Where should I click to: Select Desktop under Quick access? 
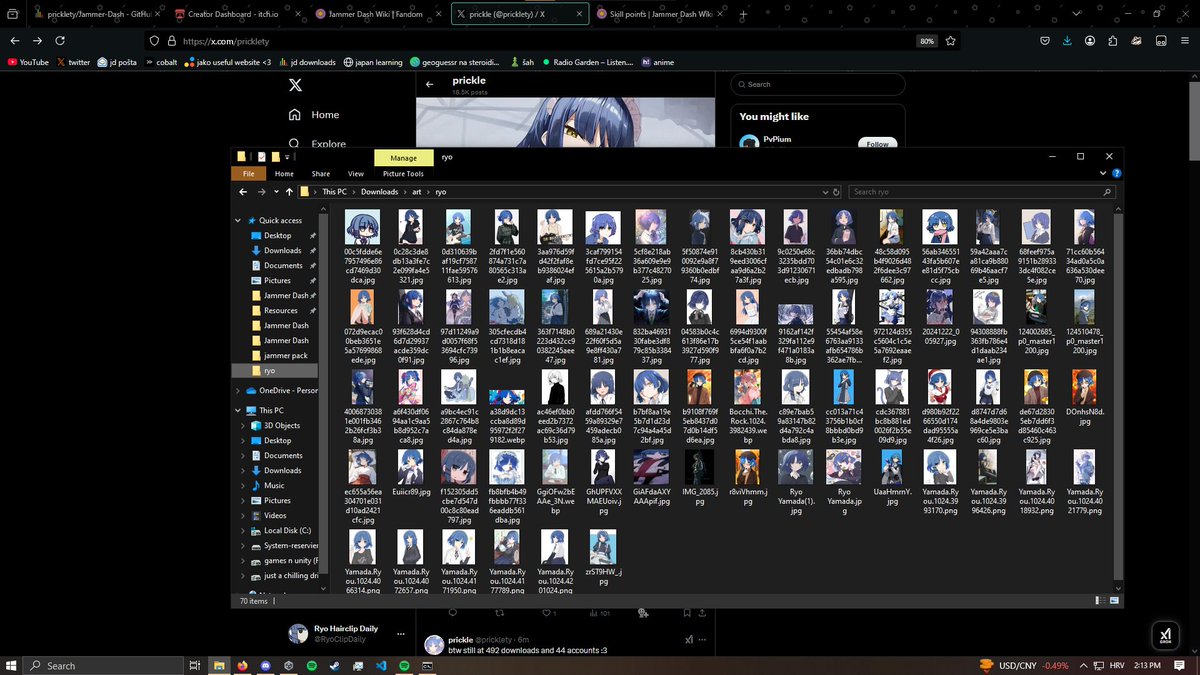pyautogui.click(x=277, y=235)
